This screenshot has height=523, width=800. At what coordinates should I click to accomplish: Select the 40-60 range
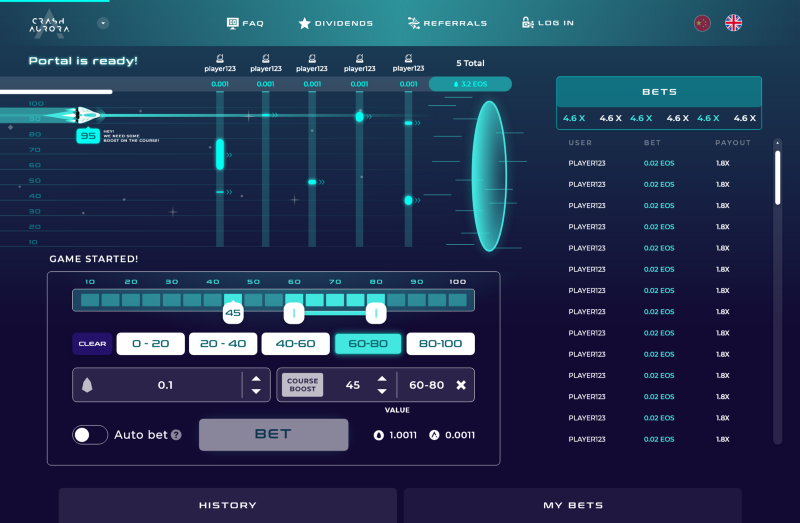point(295,344)
